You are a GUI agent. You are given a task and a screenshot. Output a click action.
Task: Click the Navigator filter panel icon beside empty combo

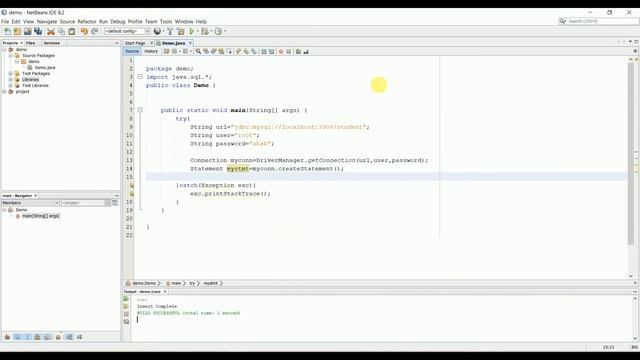[115, 203]
